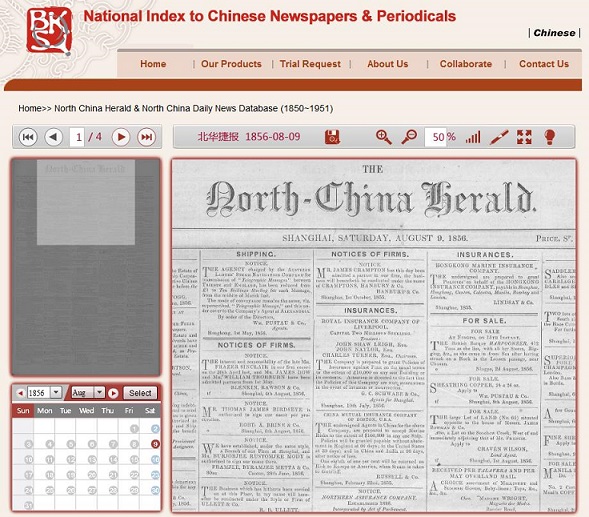
Task: Open the North China Herald database breadcrumb
Action: [x=193, y=108]
